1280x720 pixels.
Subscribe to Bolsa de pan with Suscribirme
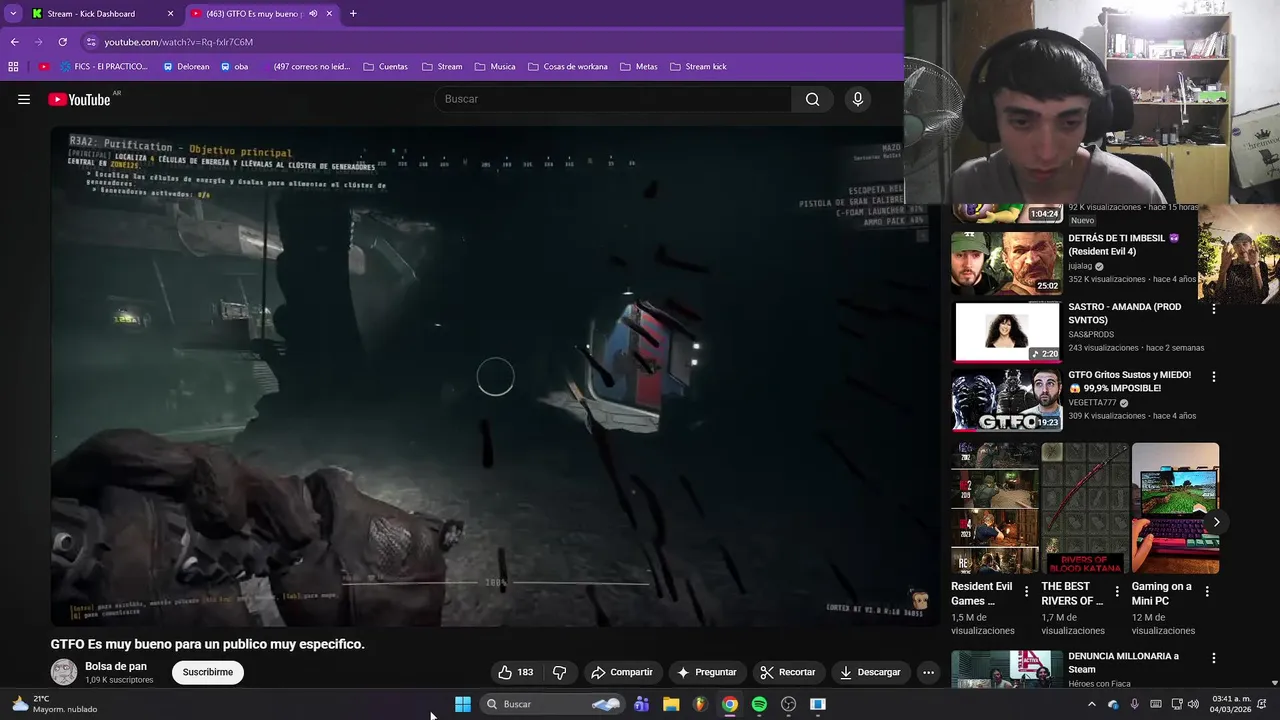coord(208,672)
